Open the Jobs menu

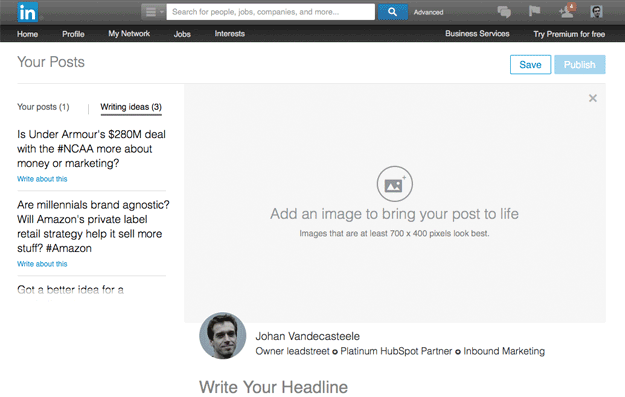182,34
